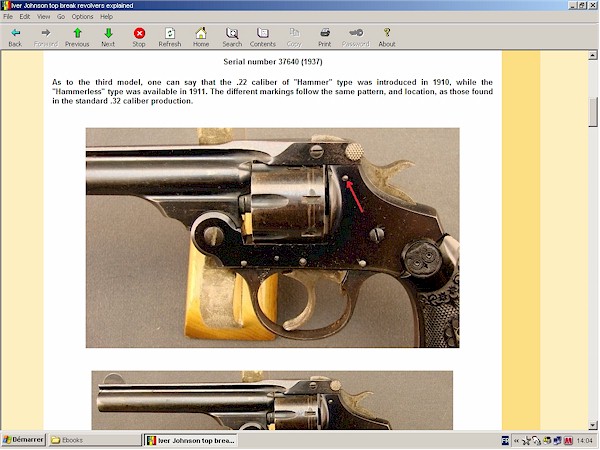This screenshot has height=450, width=600.
Task: Click the Password key icon
Action: (356, 37)
